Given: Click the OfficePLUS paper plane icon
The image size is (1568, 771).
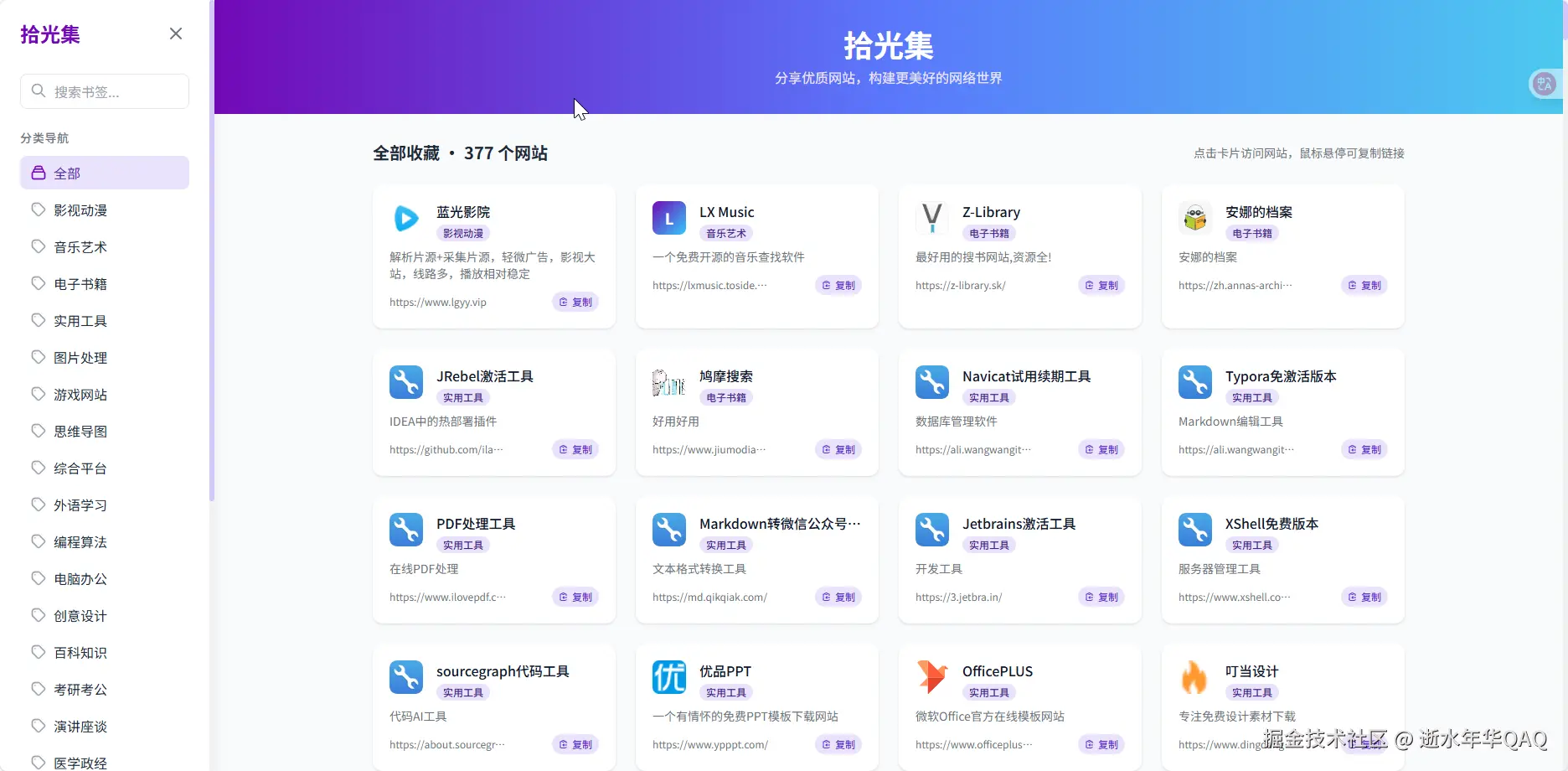Looking at the screenshot, I should point(931,677).
